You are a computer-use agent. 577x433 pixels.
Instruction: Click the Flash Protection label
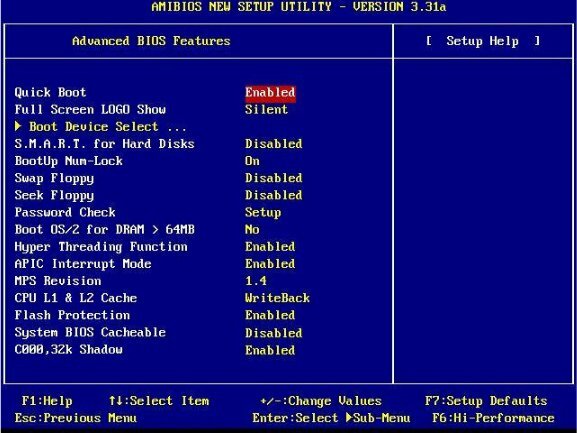(x=72, y=315)
